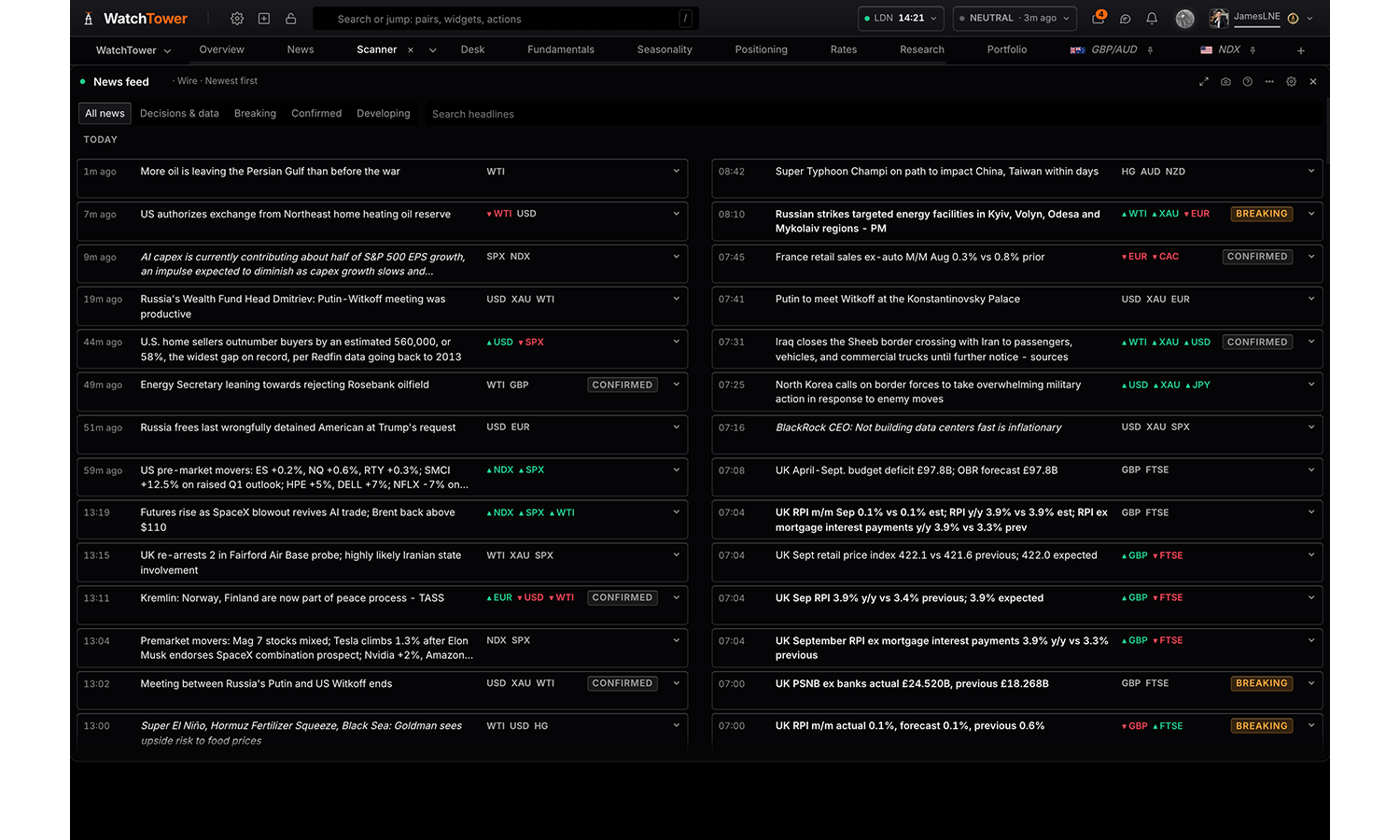Filter news by Decisions & data
Image resolution: width=1400 pixels, height=840 pixels.
coord(179,114)
